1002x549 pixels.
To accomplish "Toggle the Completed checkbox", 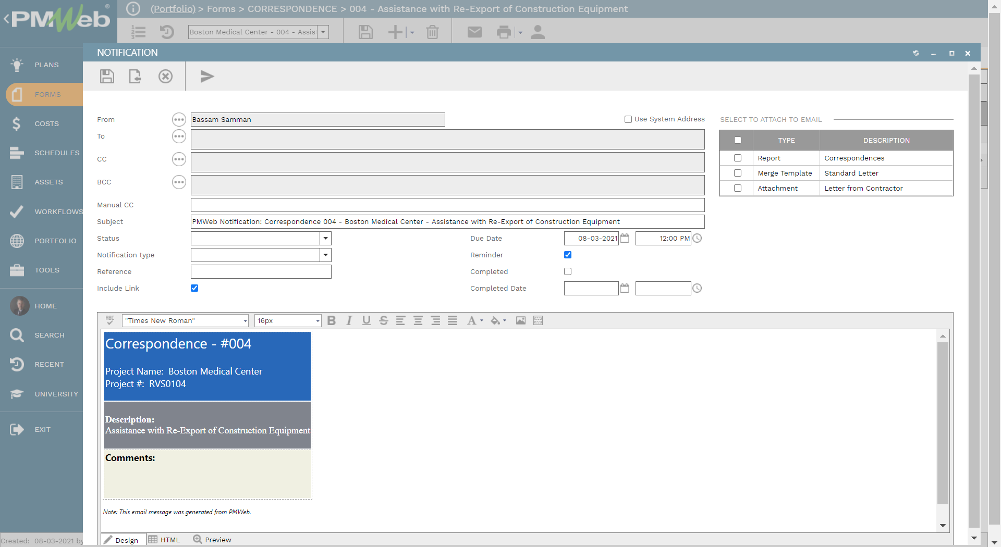I will pyautogui.click(x=567, y=272).
